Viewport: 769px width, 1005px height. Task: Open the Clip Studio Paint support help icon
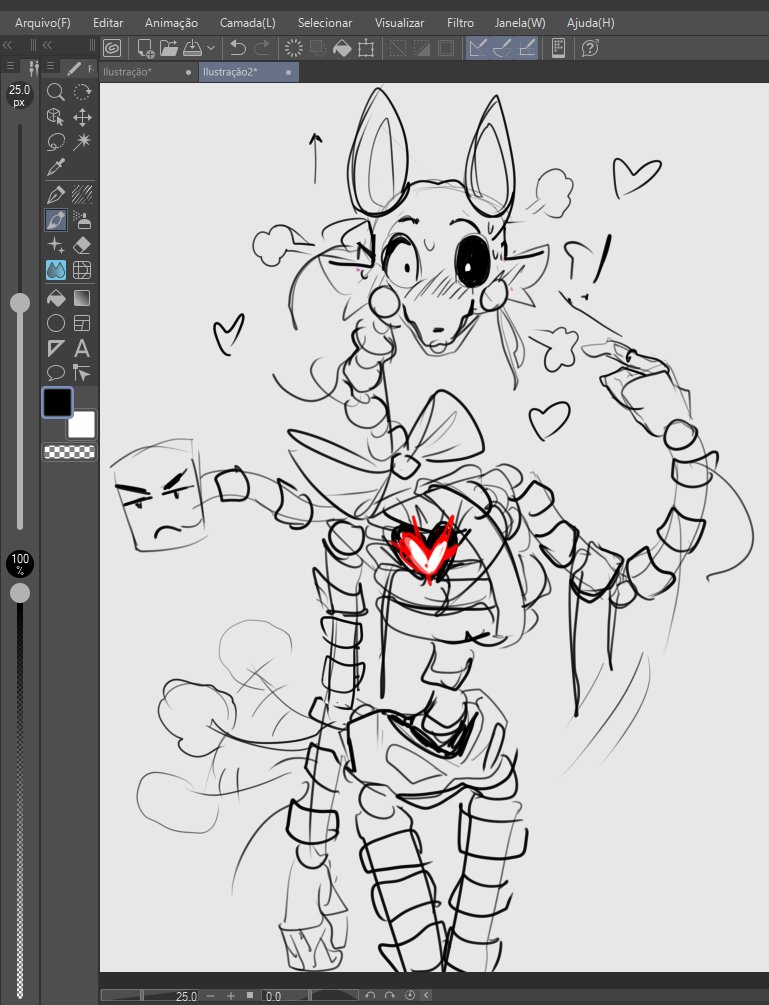pos(590,48)
